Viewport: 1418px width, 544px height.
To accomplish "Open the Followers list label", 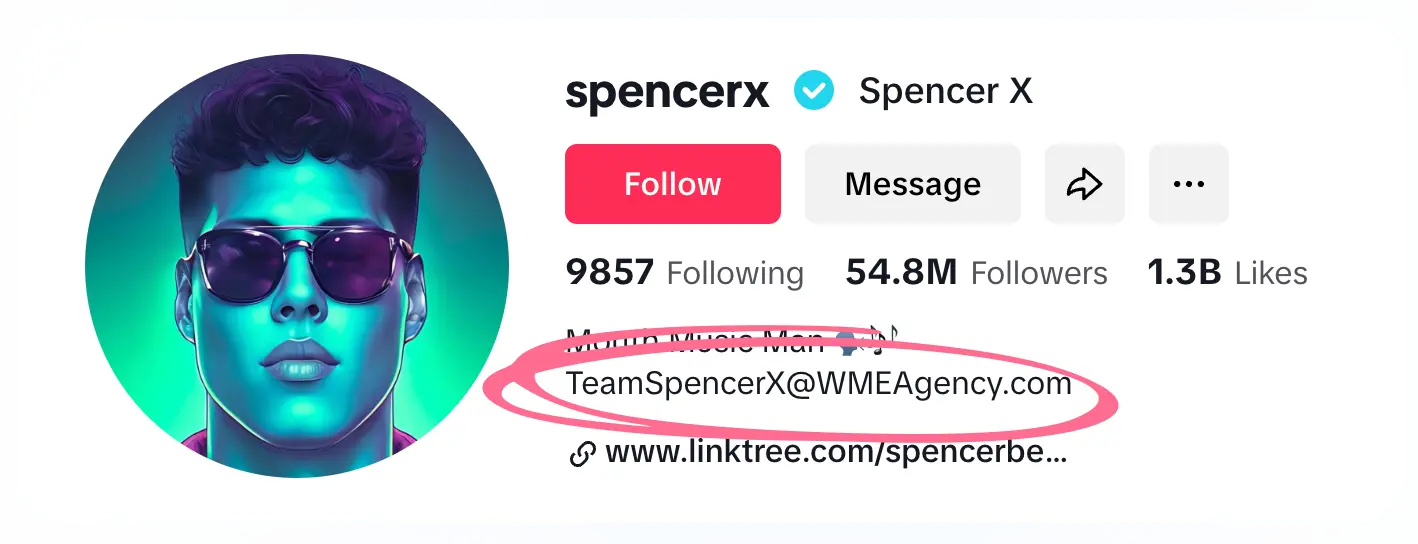I will pos(1039,273).
